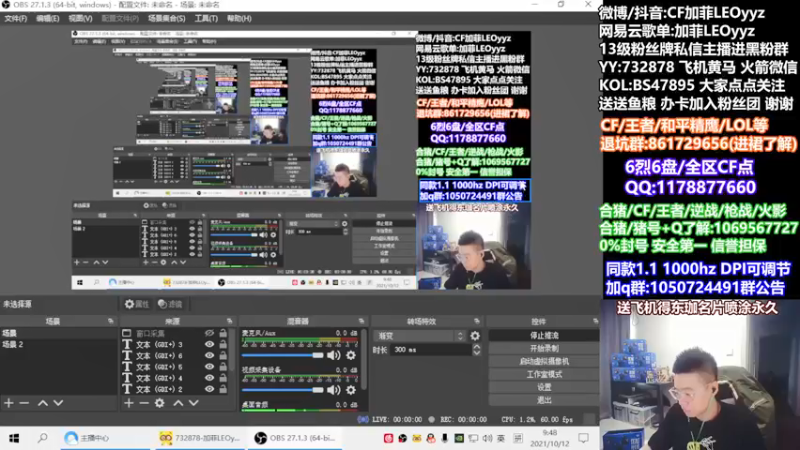This screenshot has height=450, width=800.
Task: Adjust the 视频采集设备 volume slider
Action: [283, 390]
